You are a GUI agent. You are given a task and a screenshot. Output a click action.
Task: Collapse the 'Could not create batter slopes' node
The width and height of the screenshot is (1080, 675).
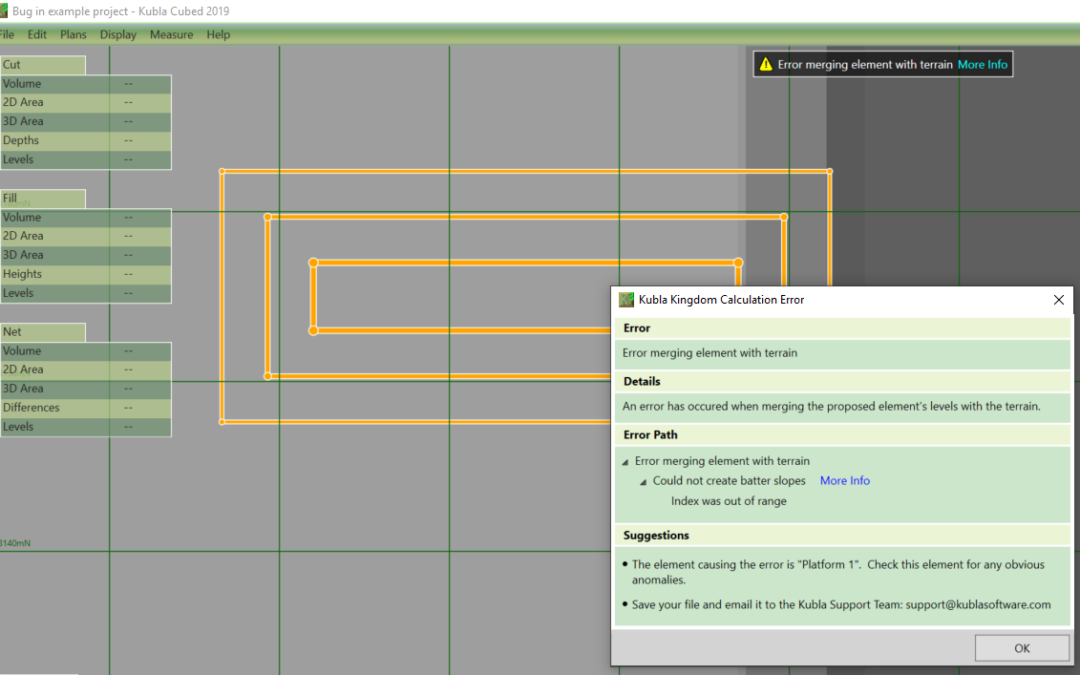[x=643, y=481]
